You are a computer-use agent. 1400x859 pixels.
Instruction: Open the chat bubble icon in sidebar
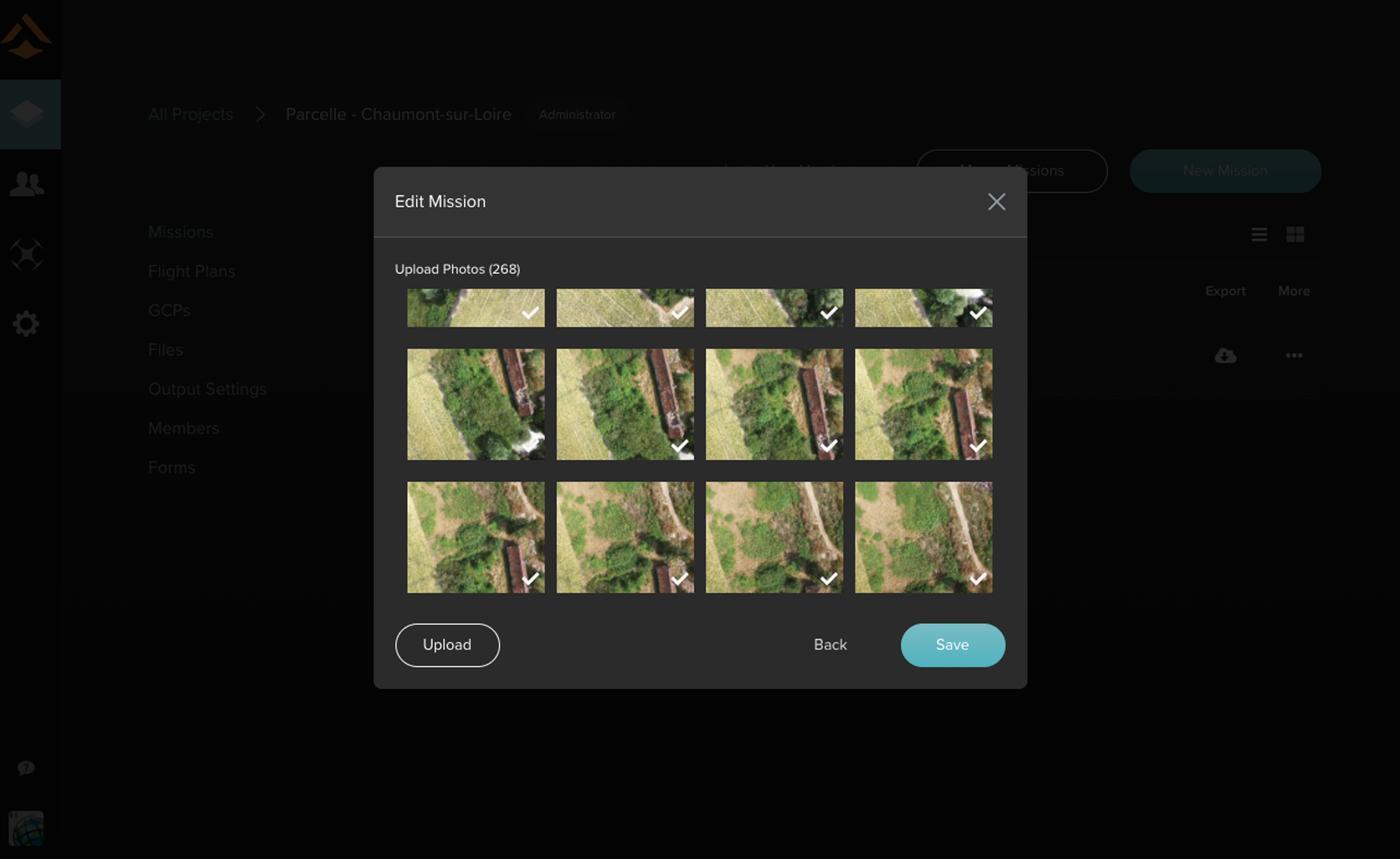[x=27, y=768]
